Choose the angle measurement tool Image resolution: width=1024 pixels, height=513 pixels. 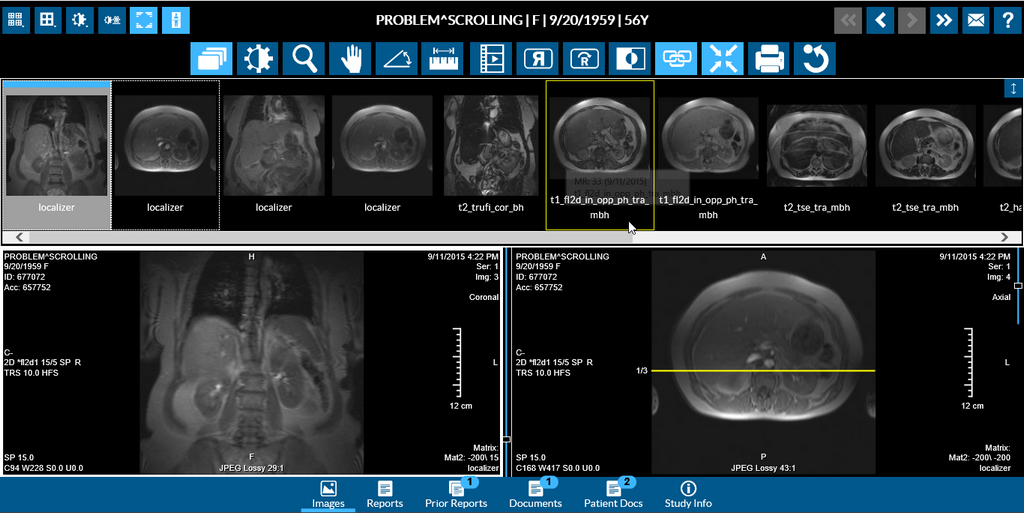tap(397, 59)
